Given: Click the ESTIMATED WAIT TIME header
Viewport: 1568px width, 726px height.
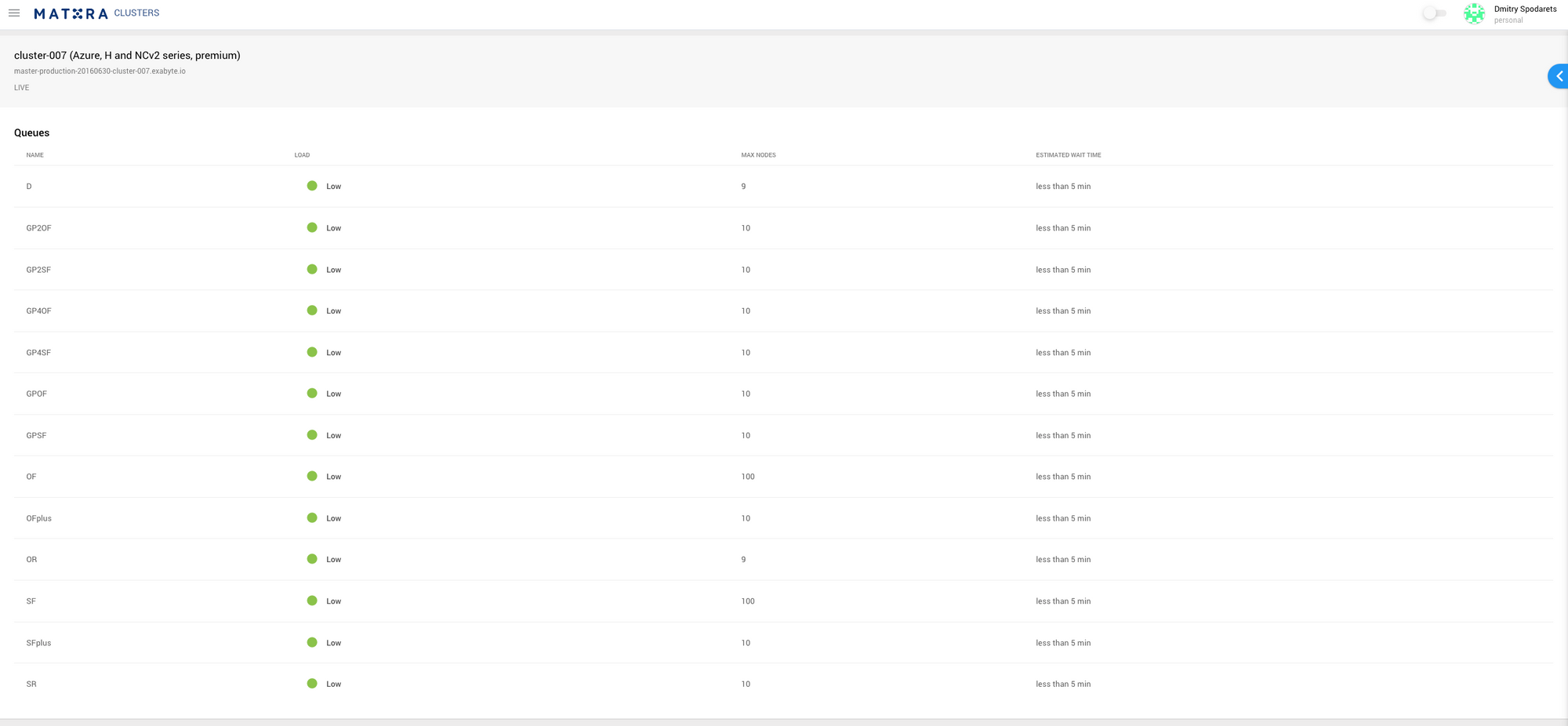Looking at the screenshot, I should tap(1068, 155).
